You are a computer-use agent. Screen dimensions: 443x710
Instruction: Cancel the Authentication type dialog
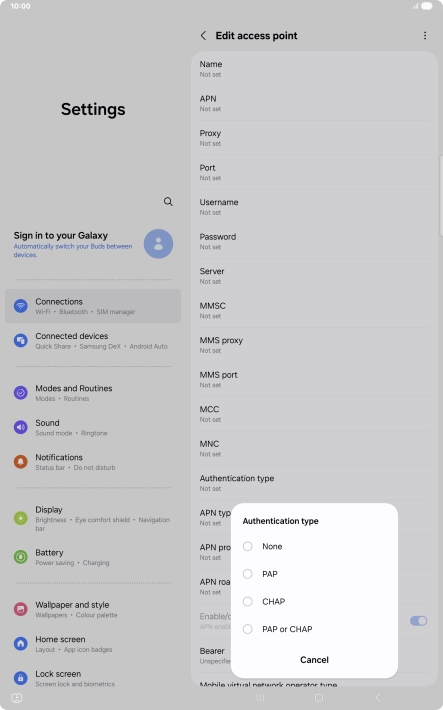click(x=314, y=660)
